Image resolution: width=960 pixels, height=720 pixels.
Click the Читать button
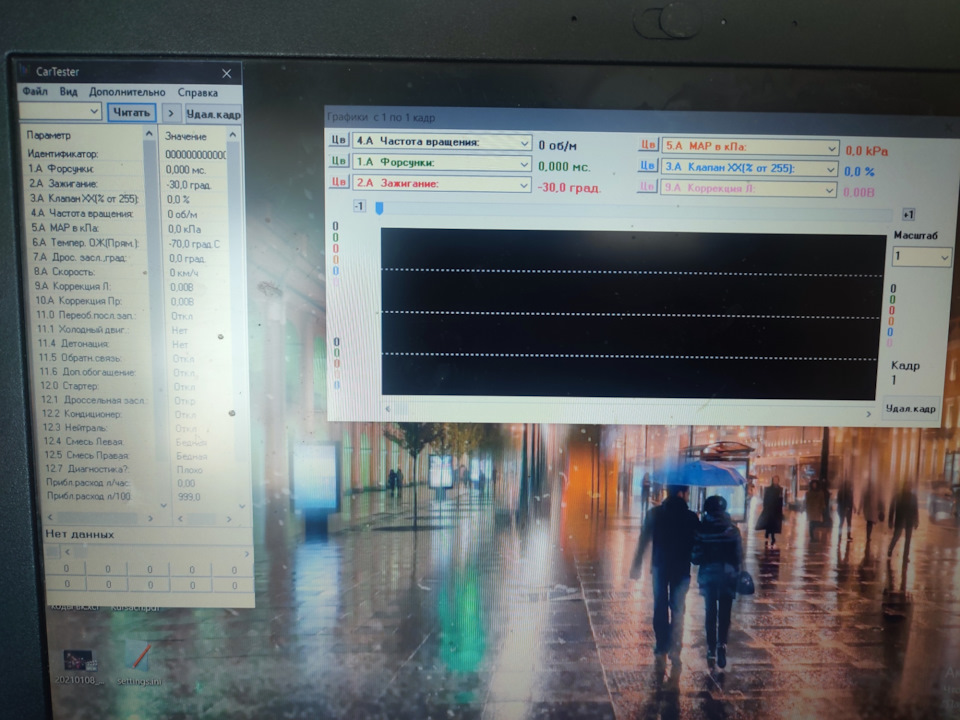click(x=132, y=113)
